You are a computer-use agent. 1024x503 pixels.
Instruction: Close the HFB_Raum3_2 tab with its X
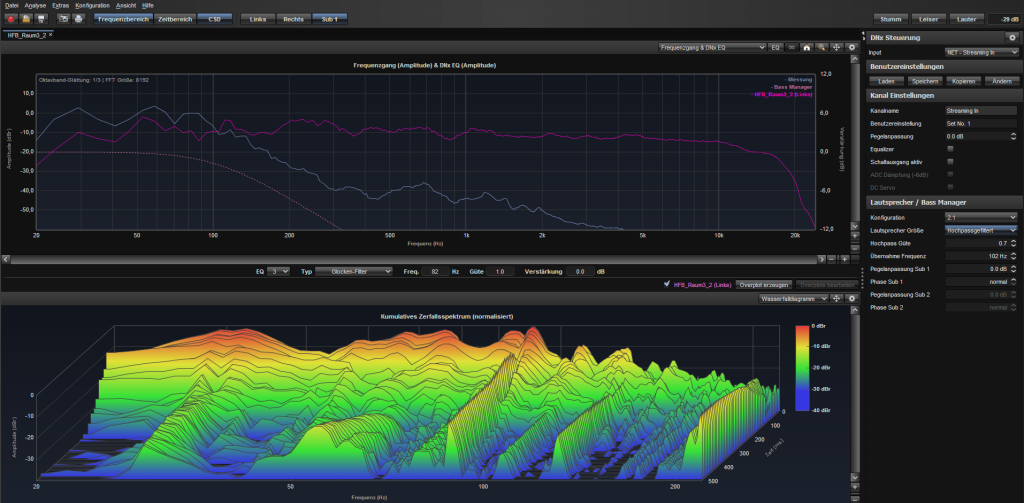point(51,34)
